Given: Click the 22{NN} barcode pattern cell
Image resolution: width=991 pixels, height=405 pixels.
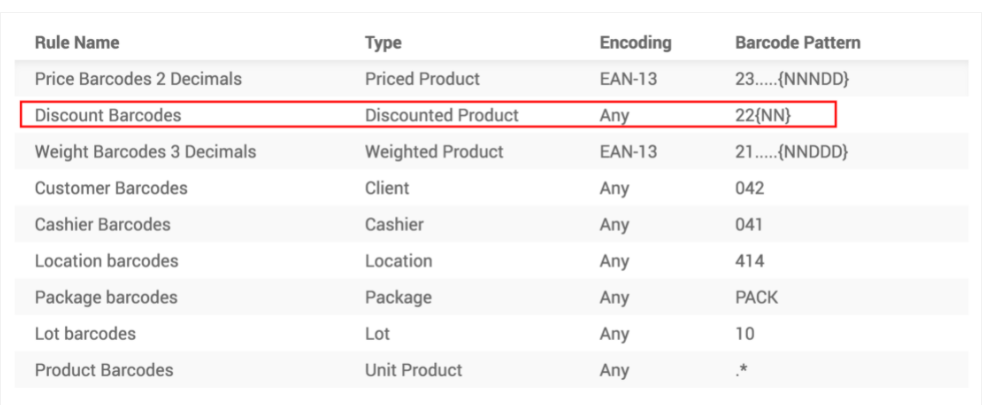Looking at the screenshot, I should tap(763, 116).
